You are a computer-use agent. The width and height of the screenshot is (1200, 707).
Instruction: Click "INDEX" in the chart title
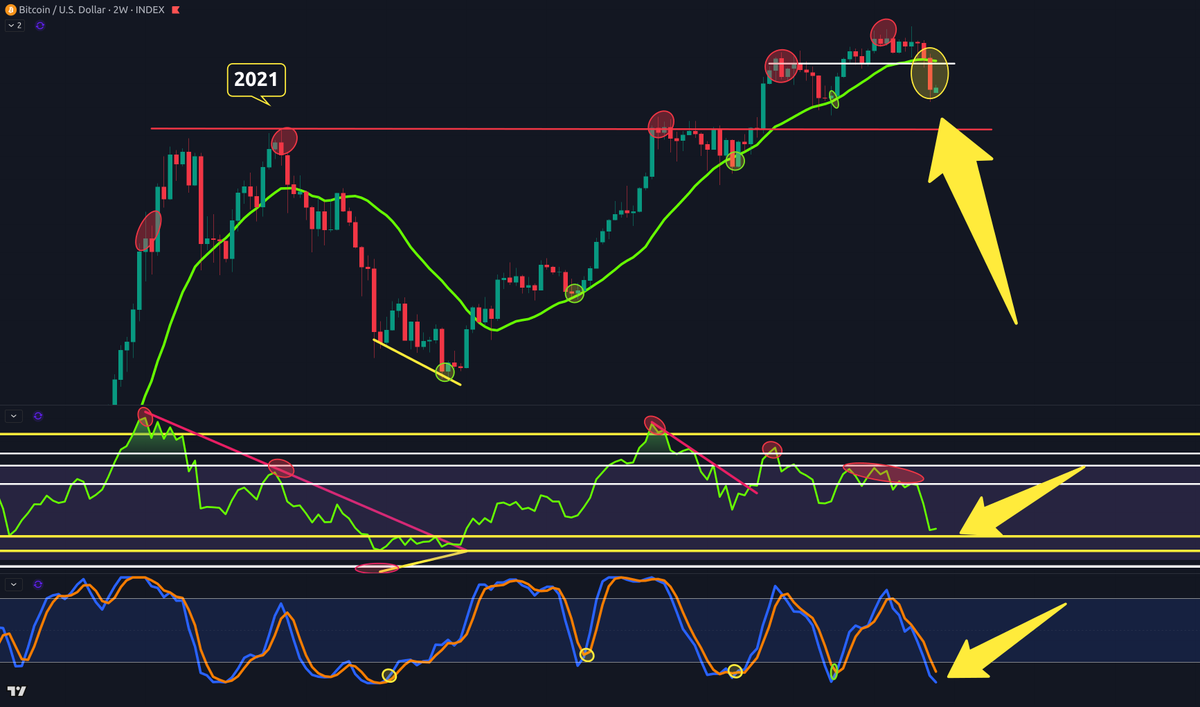coord(149,9)
